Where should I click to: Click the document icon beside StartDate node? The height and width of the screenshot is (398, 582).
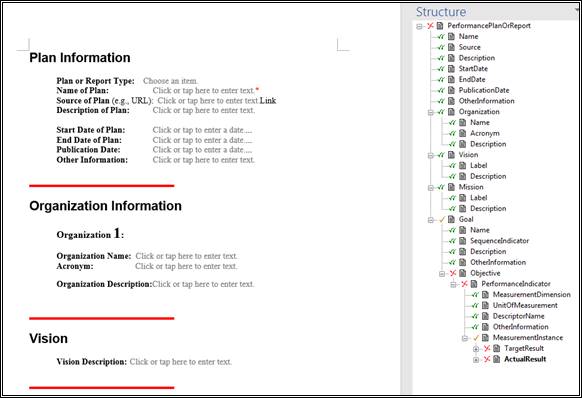pos(451,69)
